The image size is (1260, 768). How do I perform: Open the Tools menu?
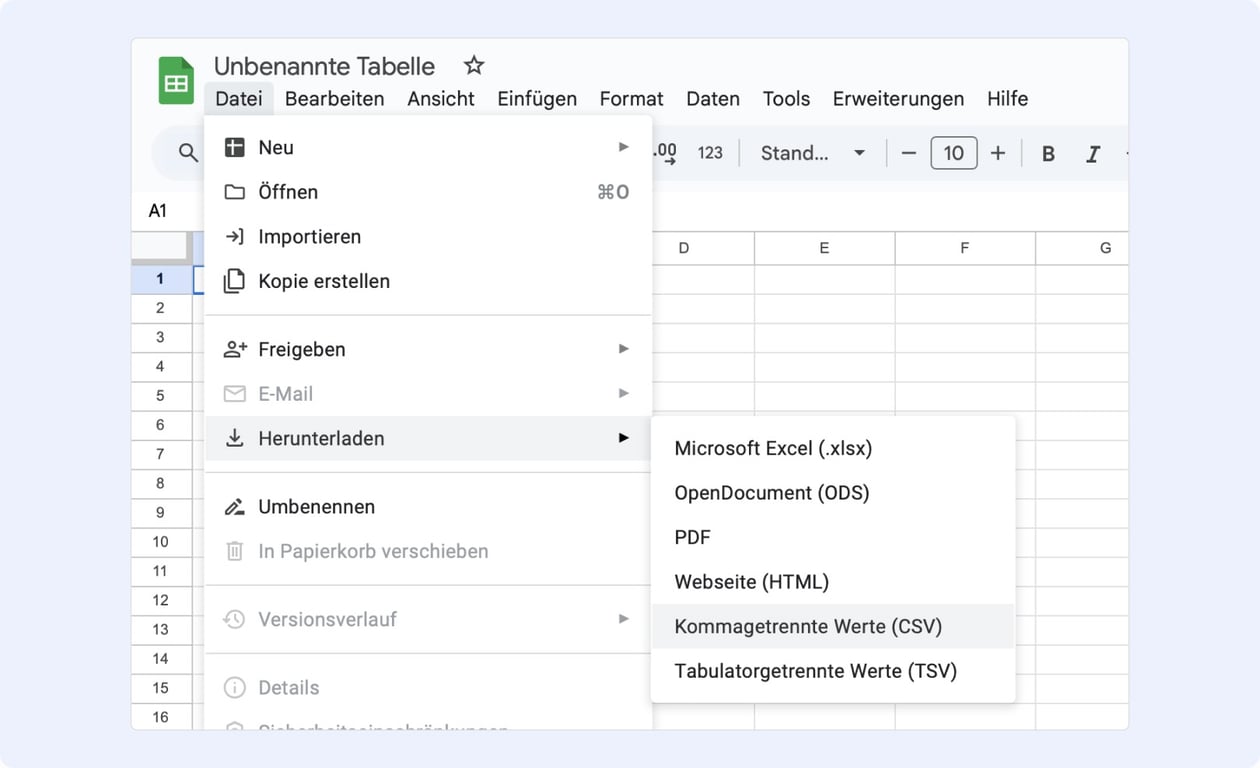[786, 99]
